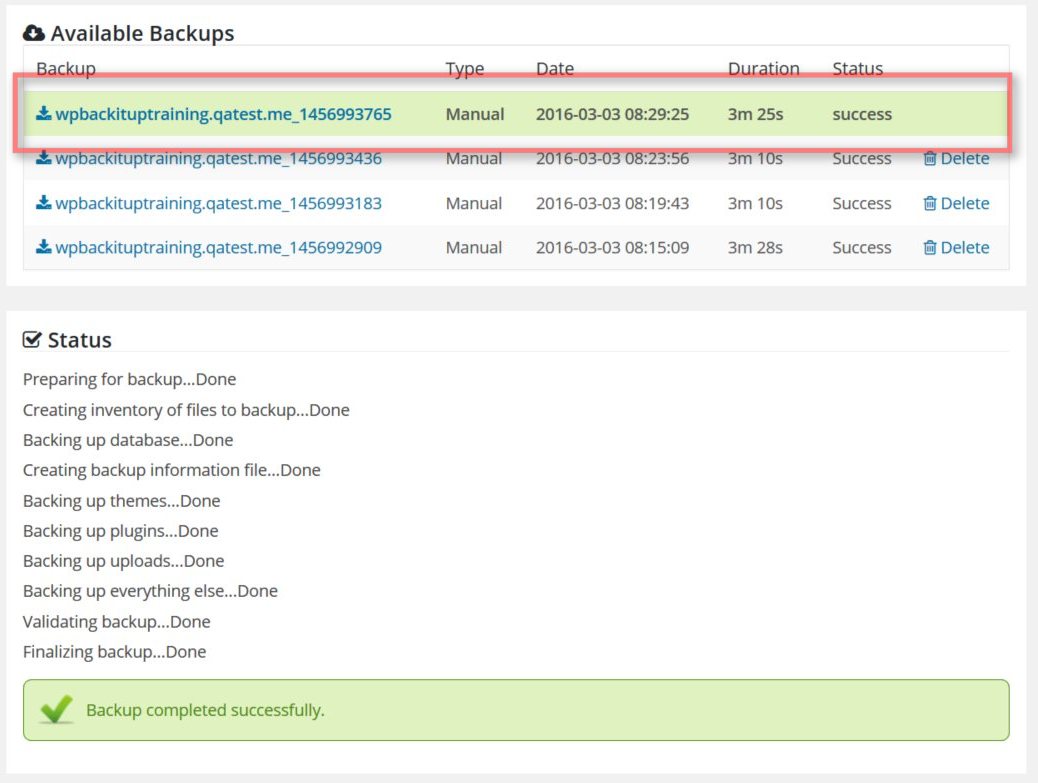The image size is (1038, 783).
Task: Open backup link wpbackituptraining.qatest.me_1456993765
Action: point(223,114)
